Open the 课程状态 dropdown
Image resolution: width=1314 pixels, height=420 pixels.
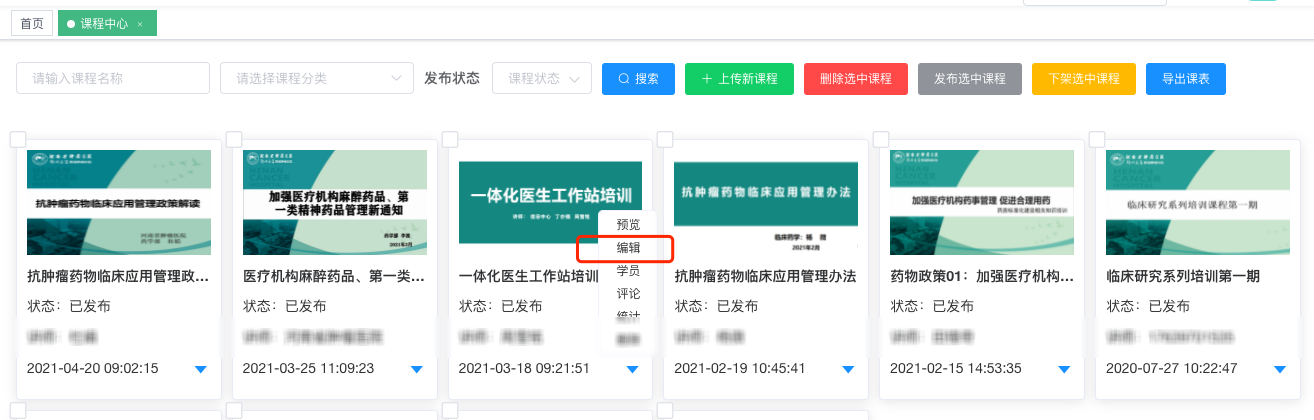pos(542,78)
